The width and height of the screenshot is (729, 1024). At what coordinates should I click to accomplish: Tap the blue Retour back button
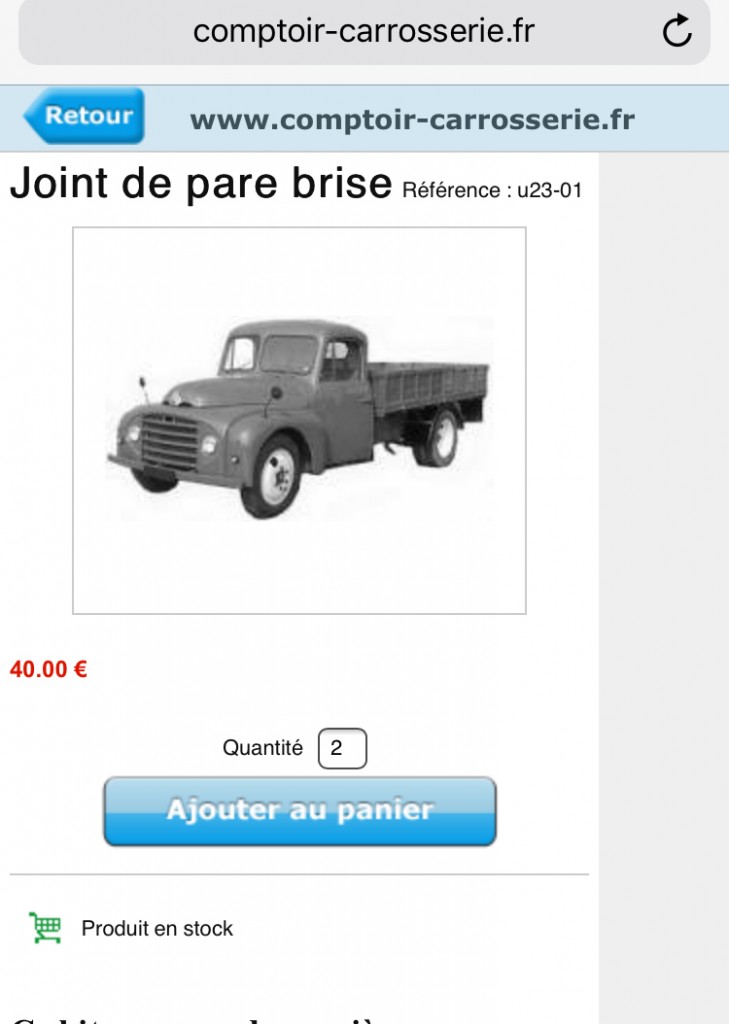pyautogui.click(x=84, y=116)
